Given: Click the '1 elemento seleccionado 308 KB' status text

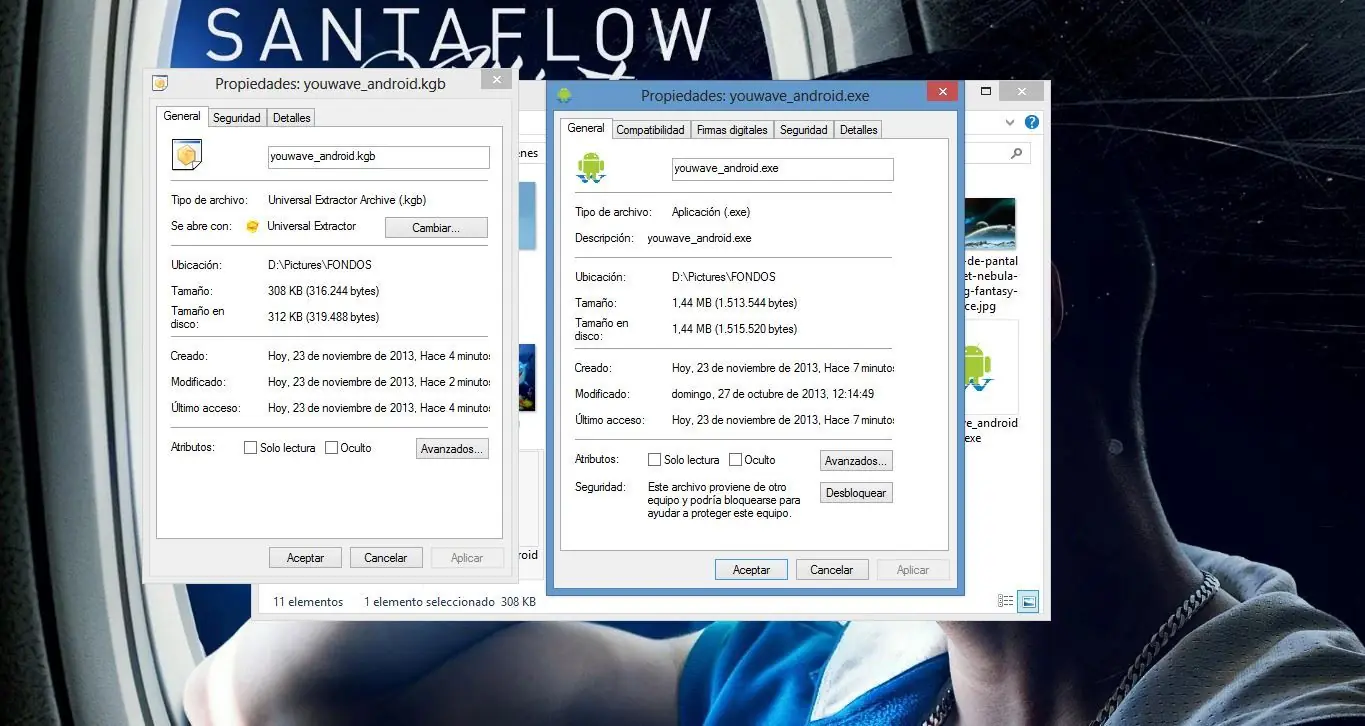Looking at the screenshot, I should pyautogui.click(x=450, y=602).
